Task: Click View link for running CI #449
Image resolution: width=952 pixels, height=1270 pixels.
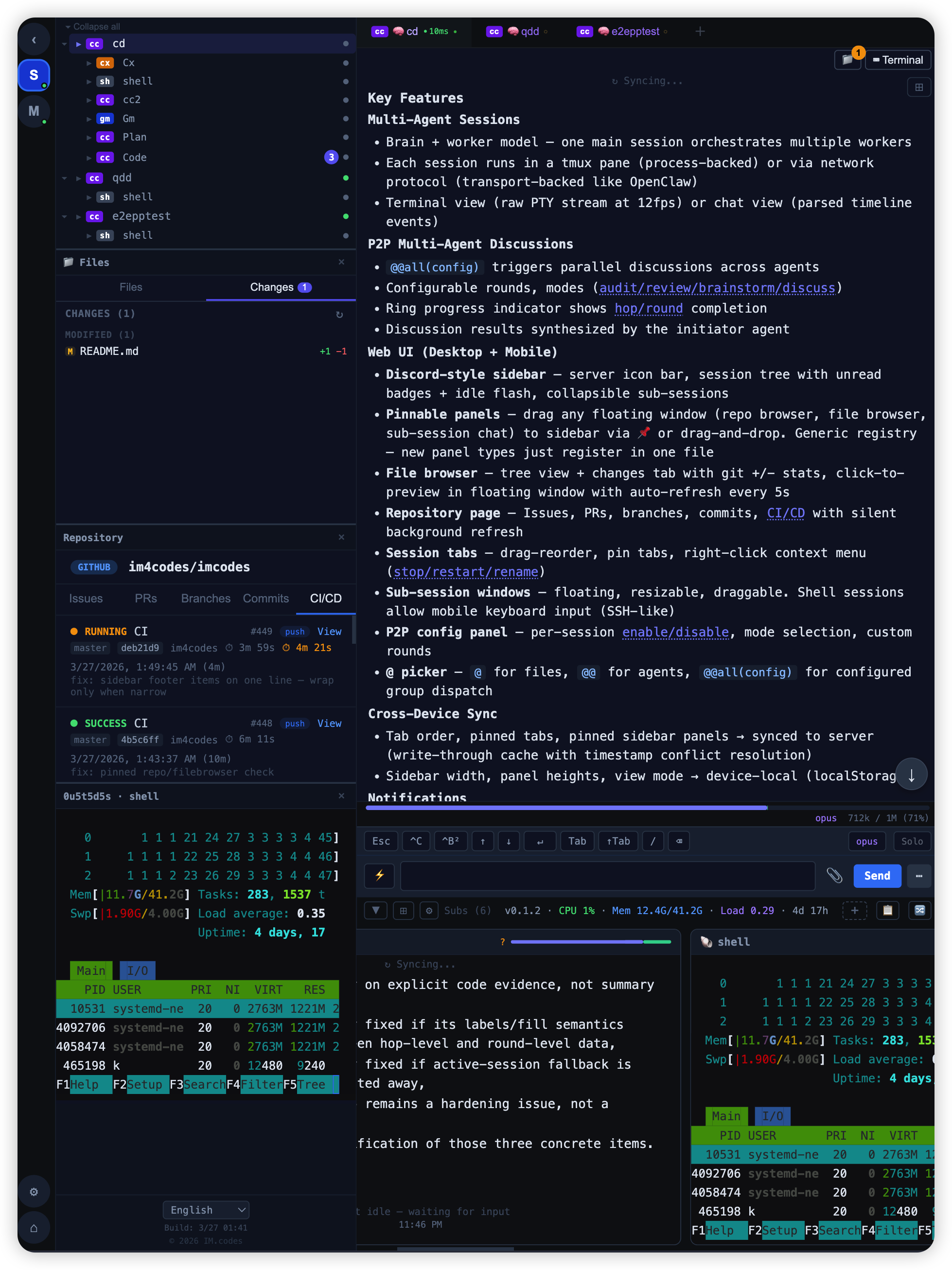Action: (329, 631)
